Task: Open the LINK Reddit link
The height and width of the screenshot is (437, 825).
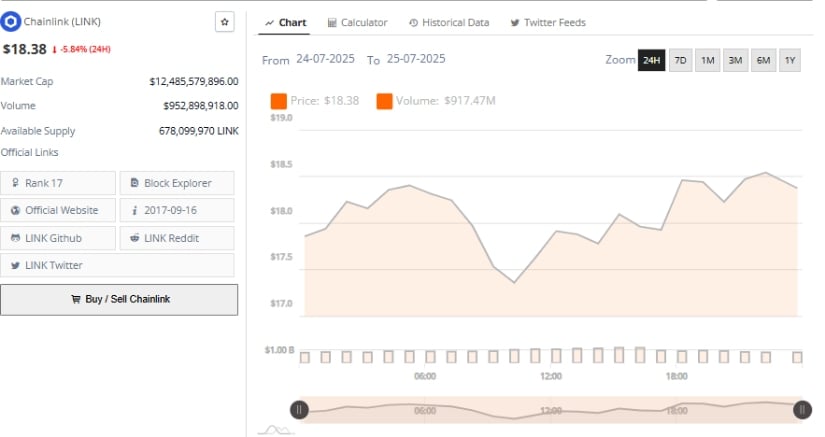Action: (177, 238)
